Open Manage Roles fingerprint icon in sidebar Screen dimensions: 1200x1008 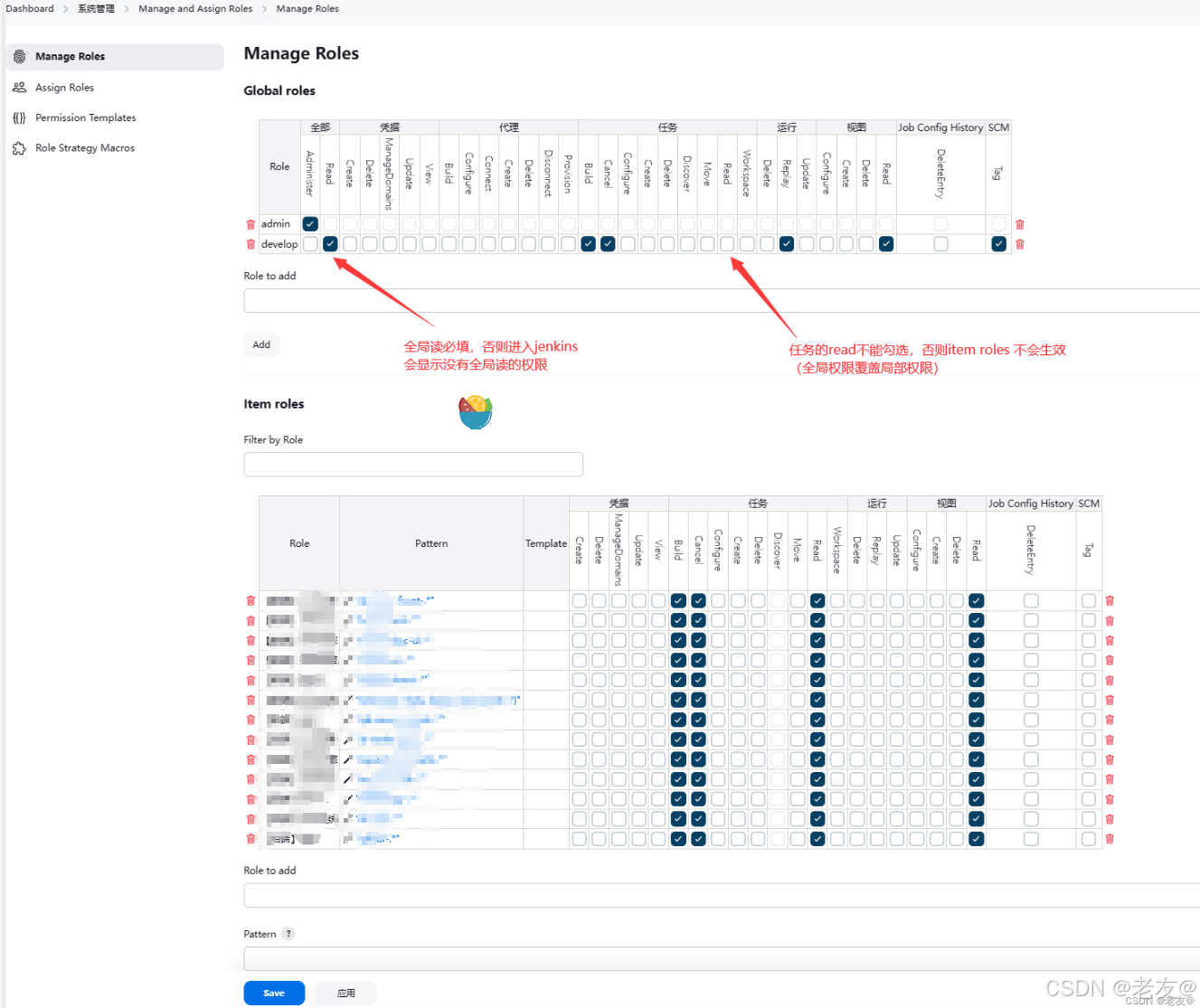pos(19,57)
